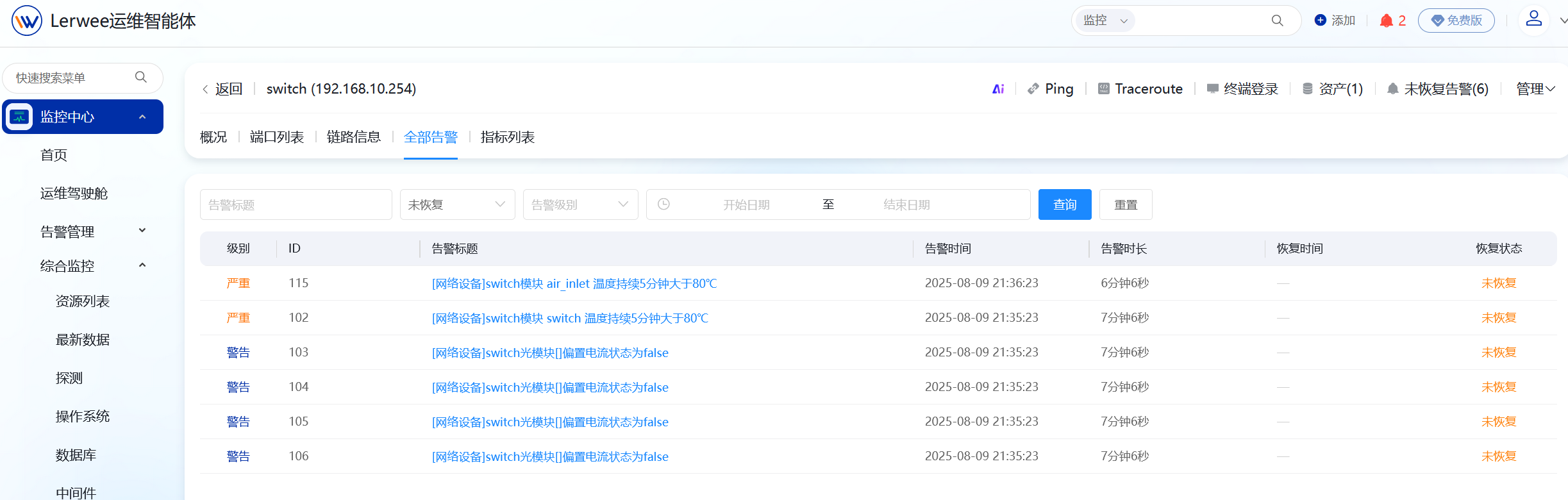The height and width of the screenshot is (500, 1568).
Task: Switch to the 端口列表 tab
Action: 277,137
